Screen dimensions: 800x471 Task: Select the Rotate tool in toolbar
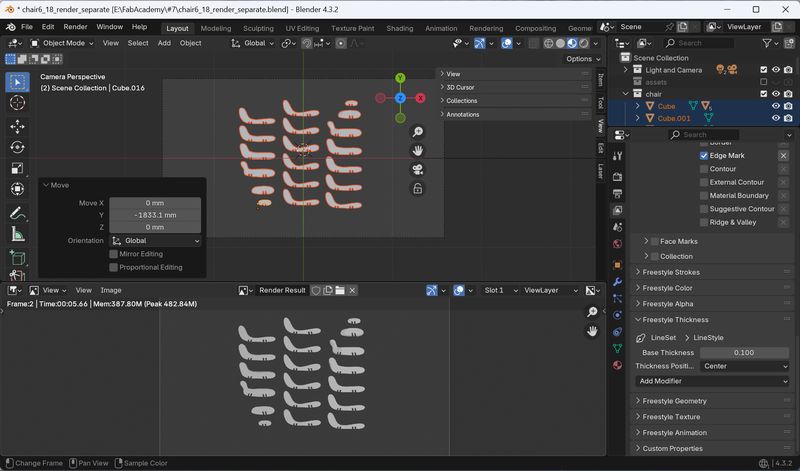coord(17,147)
